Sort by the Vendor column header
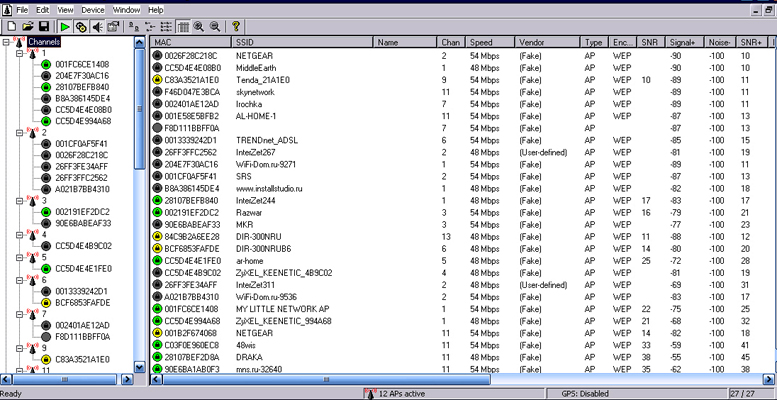The height and width of the screenshot is (400, 777). click(548, 42)
